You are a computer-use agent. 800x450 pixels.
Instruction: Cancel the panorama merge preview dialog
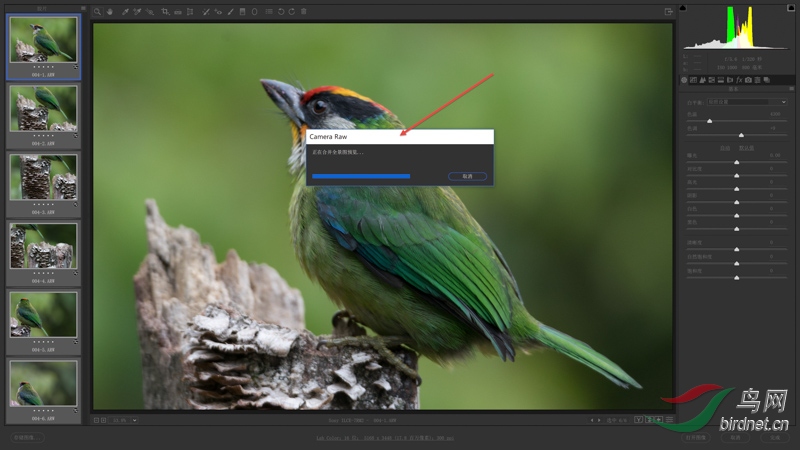[467, 176]
